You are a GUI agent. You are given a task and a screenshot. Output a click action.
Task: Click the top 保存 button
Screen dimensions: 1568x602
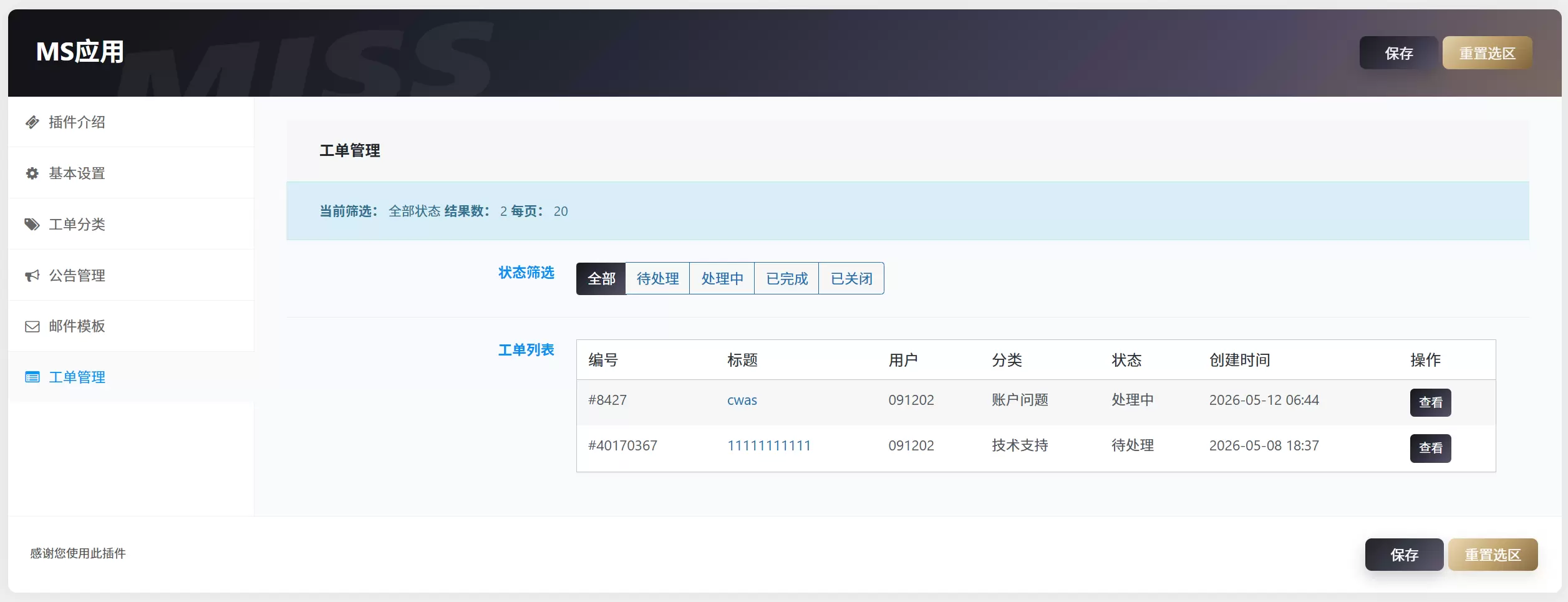(1398, 53)
